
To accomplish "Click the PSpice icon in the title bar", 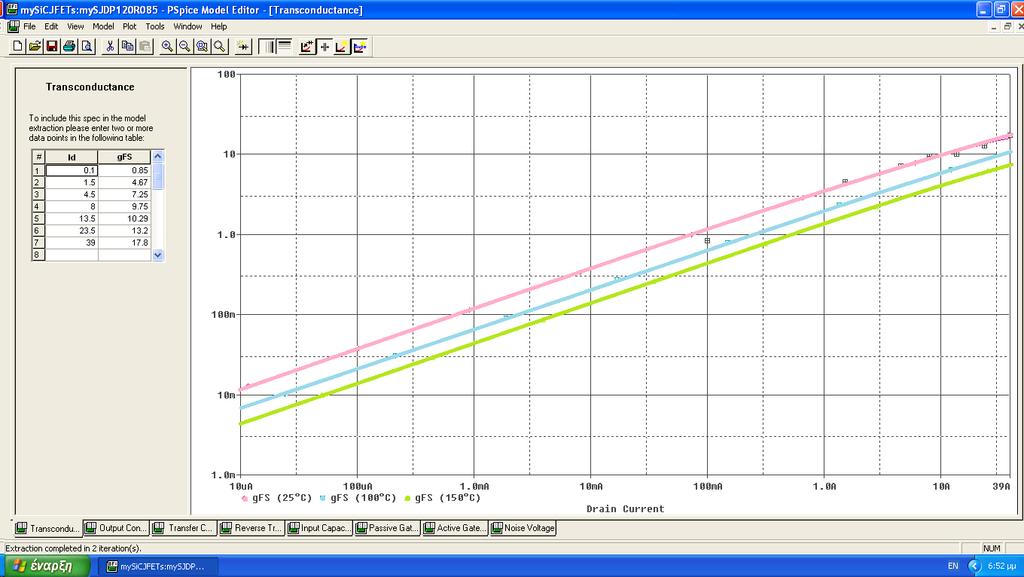I will click(x=12, y=10).
